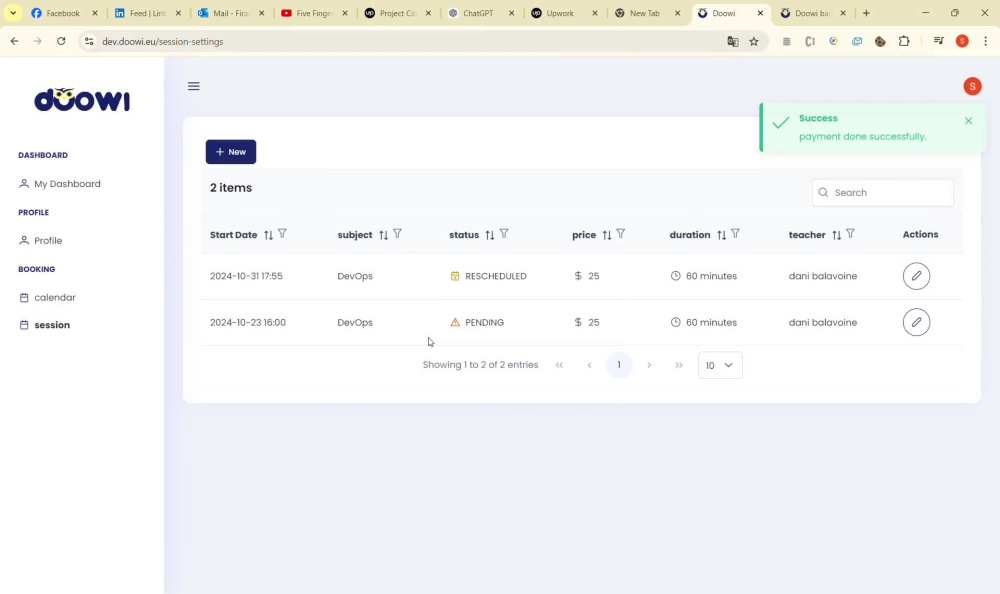The width and height of the screenshot is (1000, 594).
Task: Filter the subject column
Action: tap(397, 234)
